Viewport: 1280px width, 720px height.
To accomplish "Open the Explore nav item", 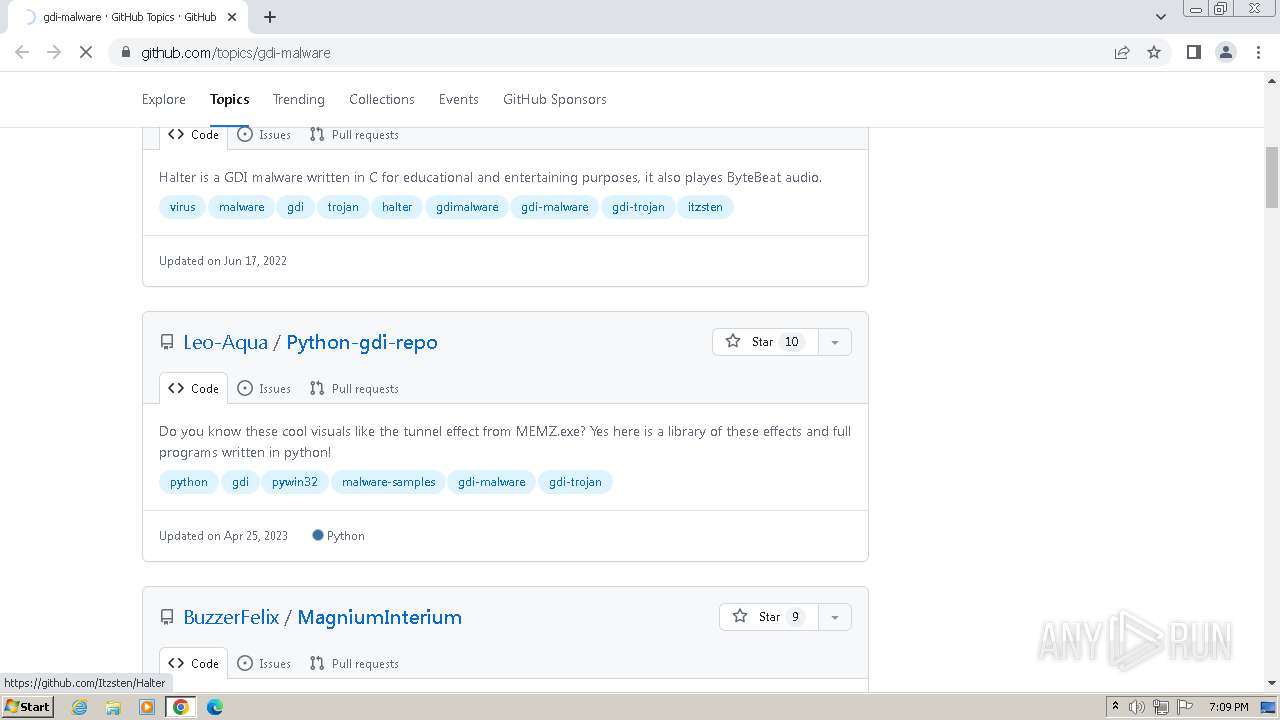I will (x=164, y=99).
